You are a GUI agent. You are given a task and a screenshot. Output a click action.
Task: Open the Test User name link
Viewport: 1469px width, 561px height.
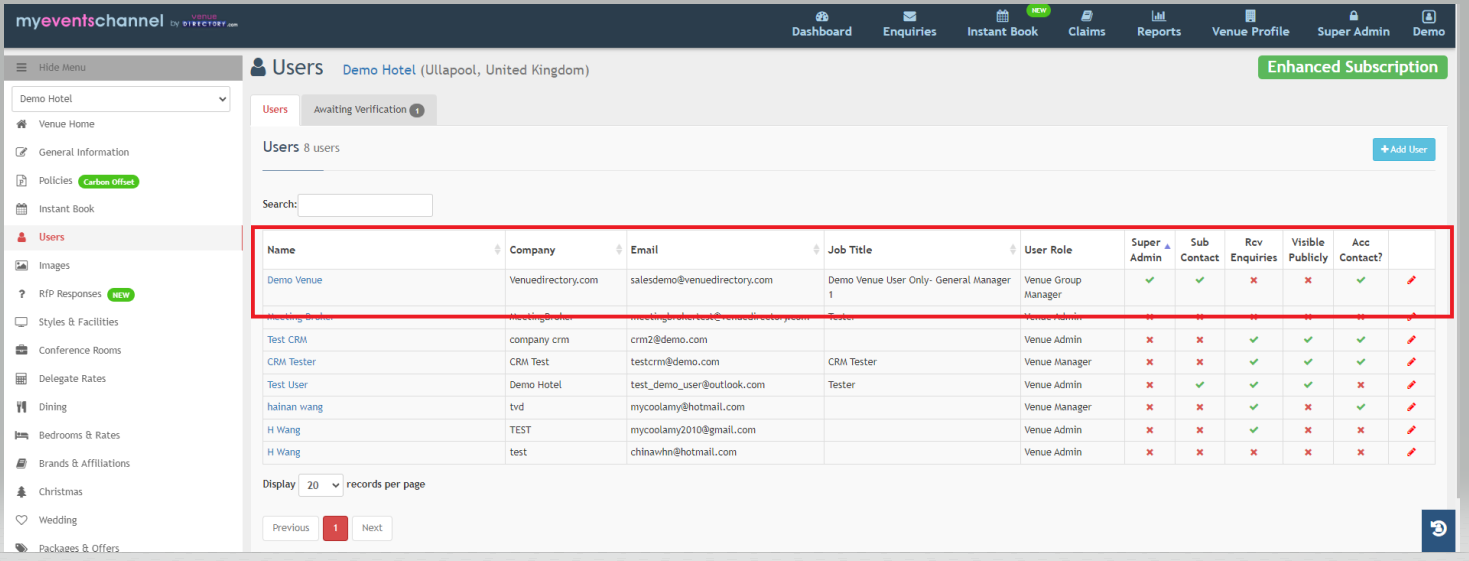coord(287,385)
